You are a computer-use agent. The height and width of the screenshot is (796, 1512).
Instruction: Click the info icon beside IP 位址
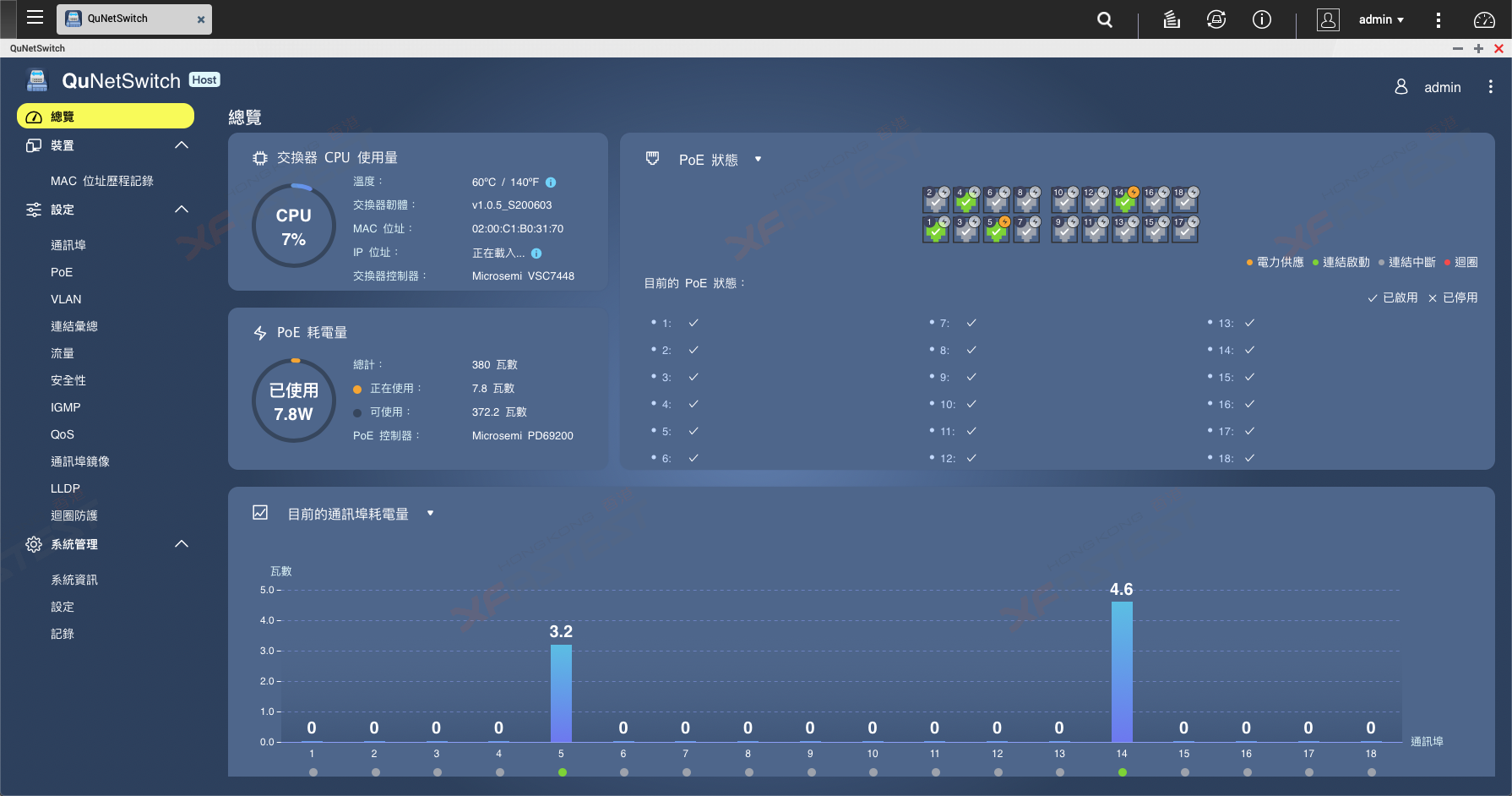(x=536, y=254)
